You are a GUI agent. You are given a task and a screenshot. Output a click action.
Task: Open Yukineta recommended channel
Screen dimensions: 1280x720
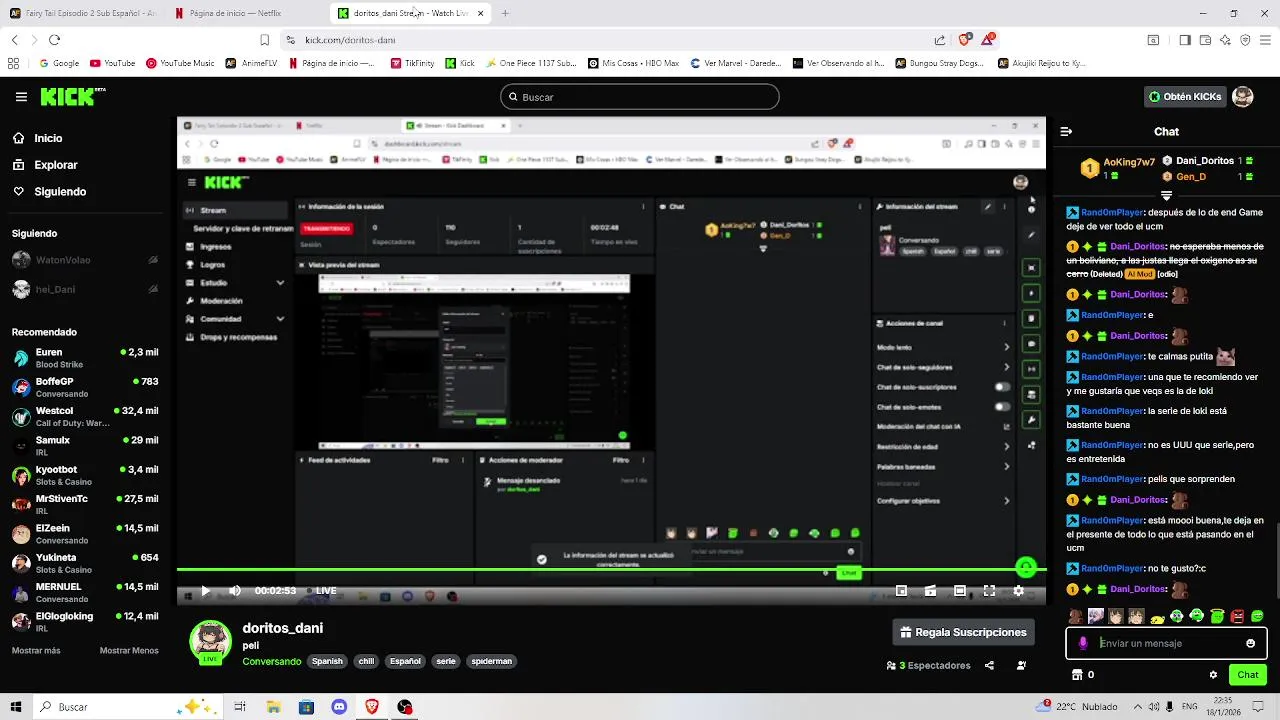point(85,563)
